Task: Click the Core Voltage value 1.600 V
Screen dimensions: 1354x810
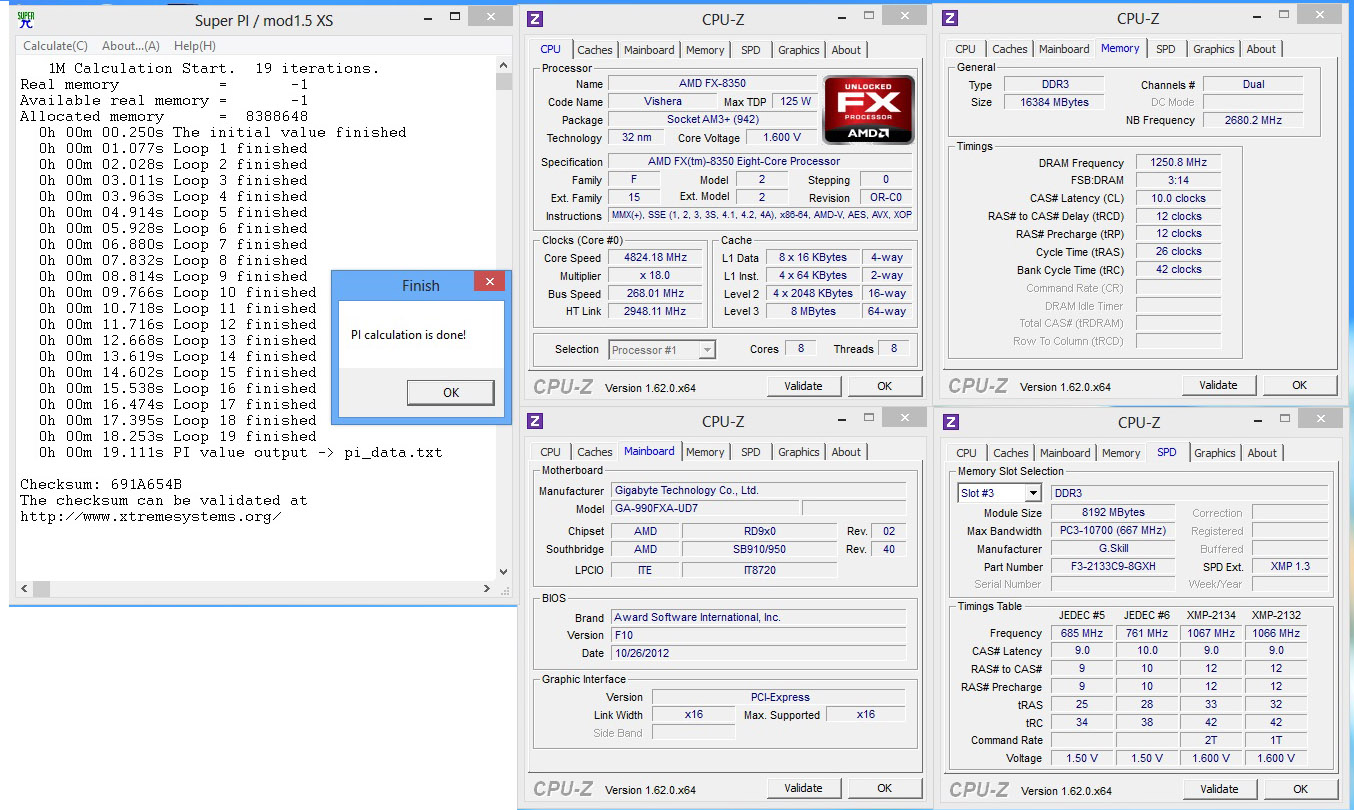Action: pos(781,137)
